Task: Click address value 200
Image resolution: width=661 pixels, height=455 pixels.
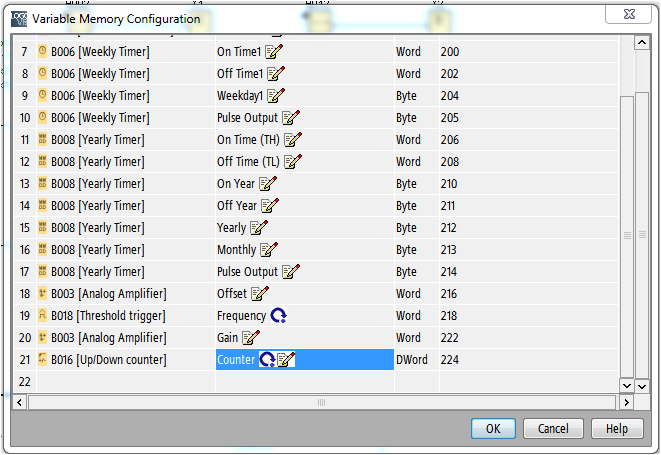Action: click(450, 51)
